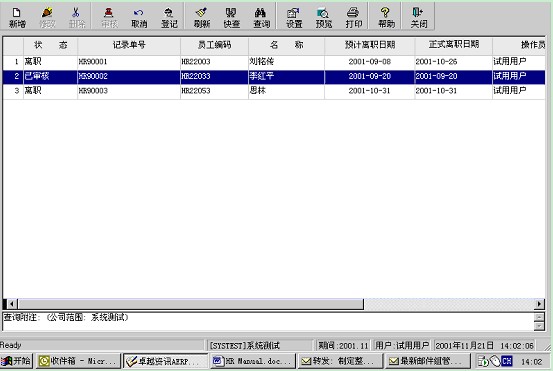Click the 打印 print icon
This screenshot has height=371, width=553.
(354, 17)
